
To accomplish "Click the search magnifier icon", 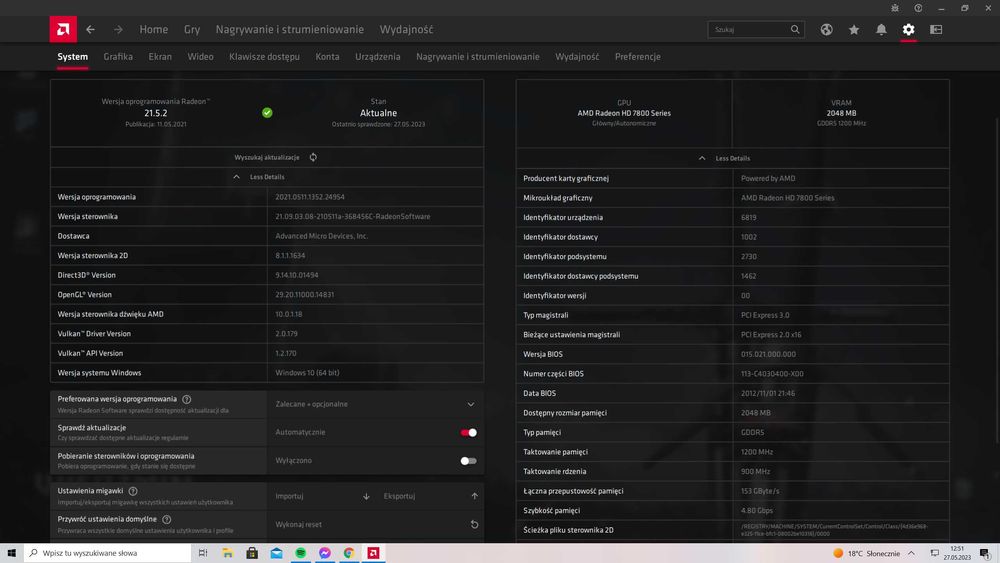I will click(795, 29).
